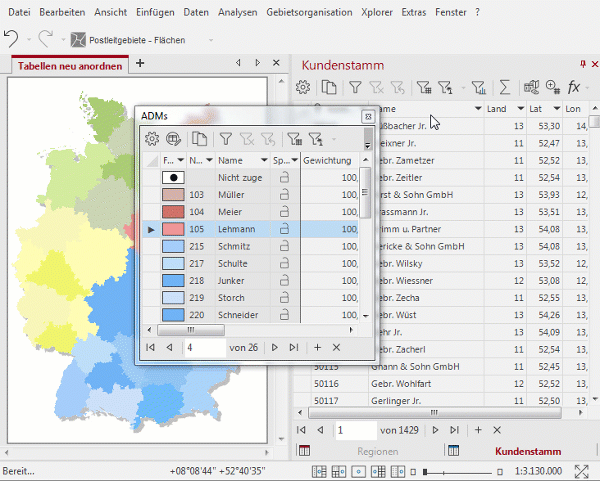600x481 pixels.
Task: Click filter funnel in ADMs toolbar
Action: (x=226, y=139)
